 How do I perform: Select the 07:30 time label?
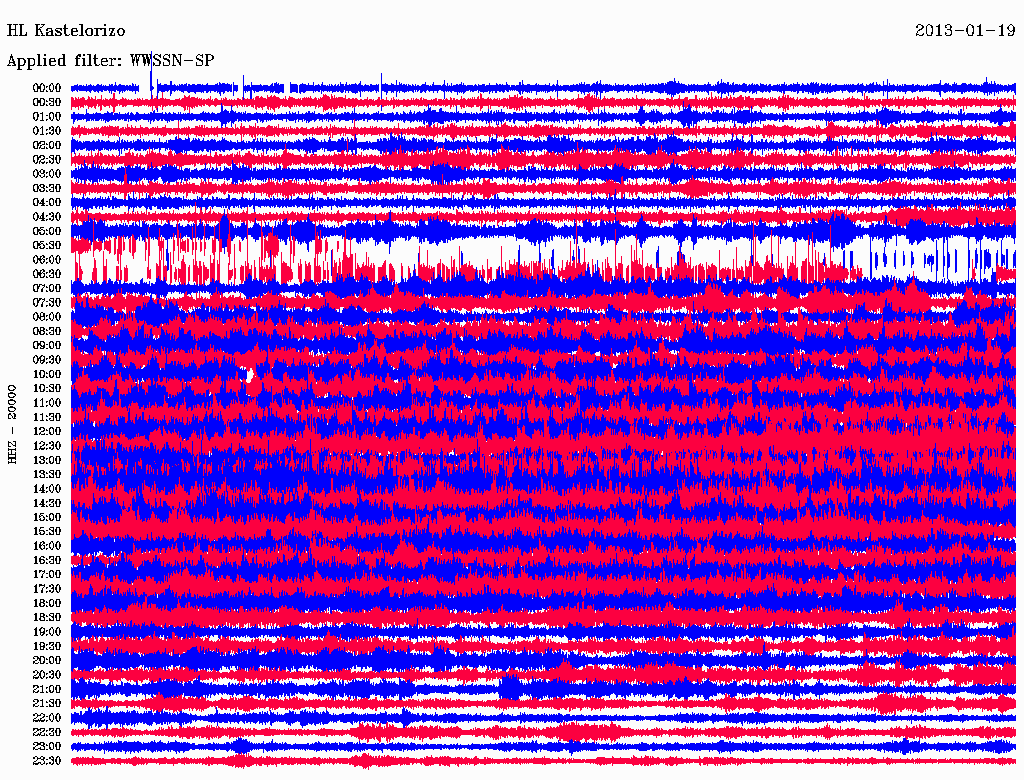pyautogui.click(x=47, y=303)
